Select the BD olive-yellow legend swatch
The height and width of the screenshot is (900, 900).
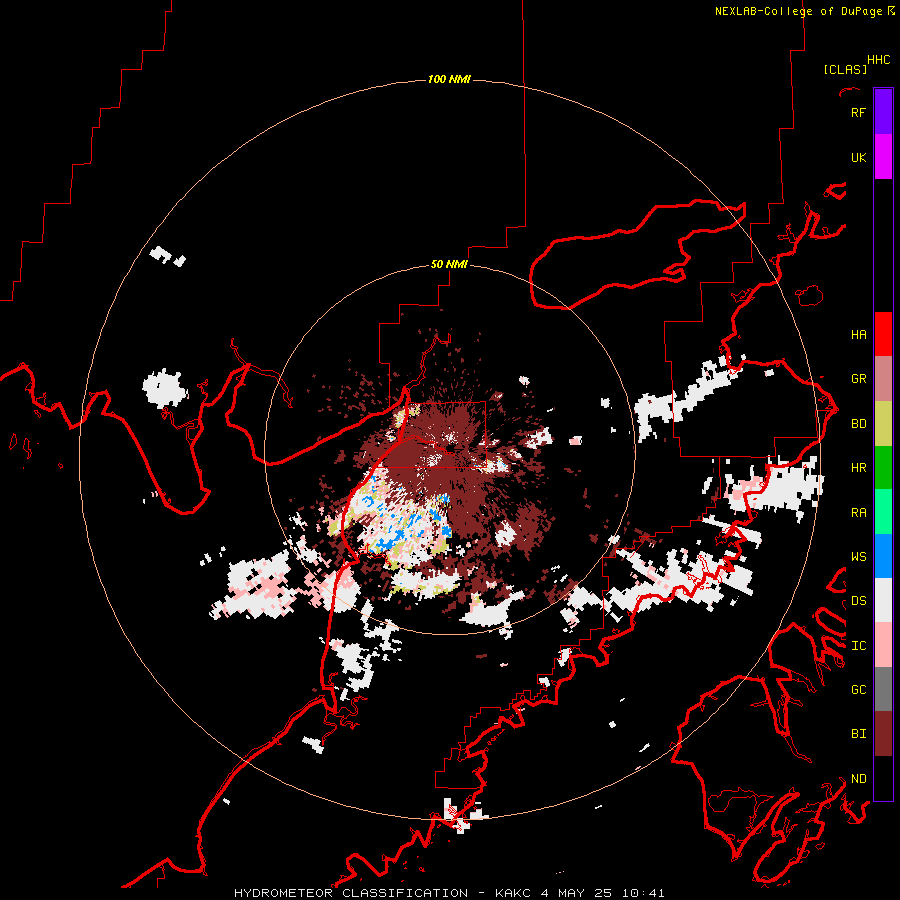pos(883,424)
